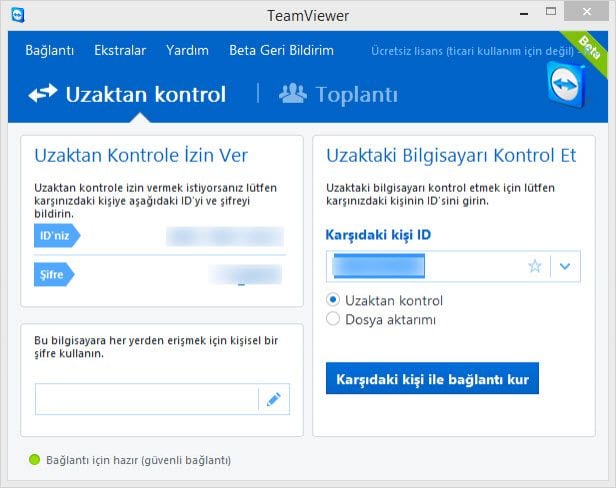Click the large TeamViewer logo in header
This screenshot has width=616, height=488.
point(566,85)
